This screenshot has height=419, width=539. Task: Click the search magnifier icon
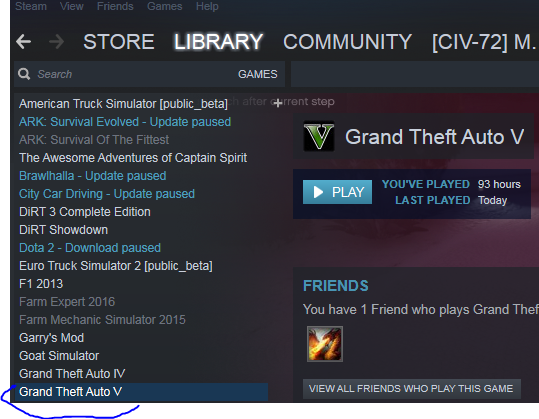pyautogui.click(x=24, y=74)
